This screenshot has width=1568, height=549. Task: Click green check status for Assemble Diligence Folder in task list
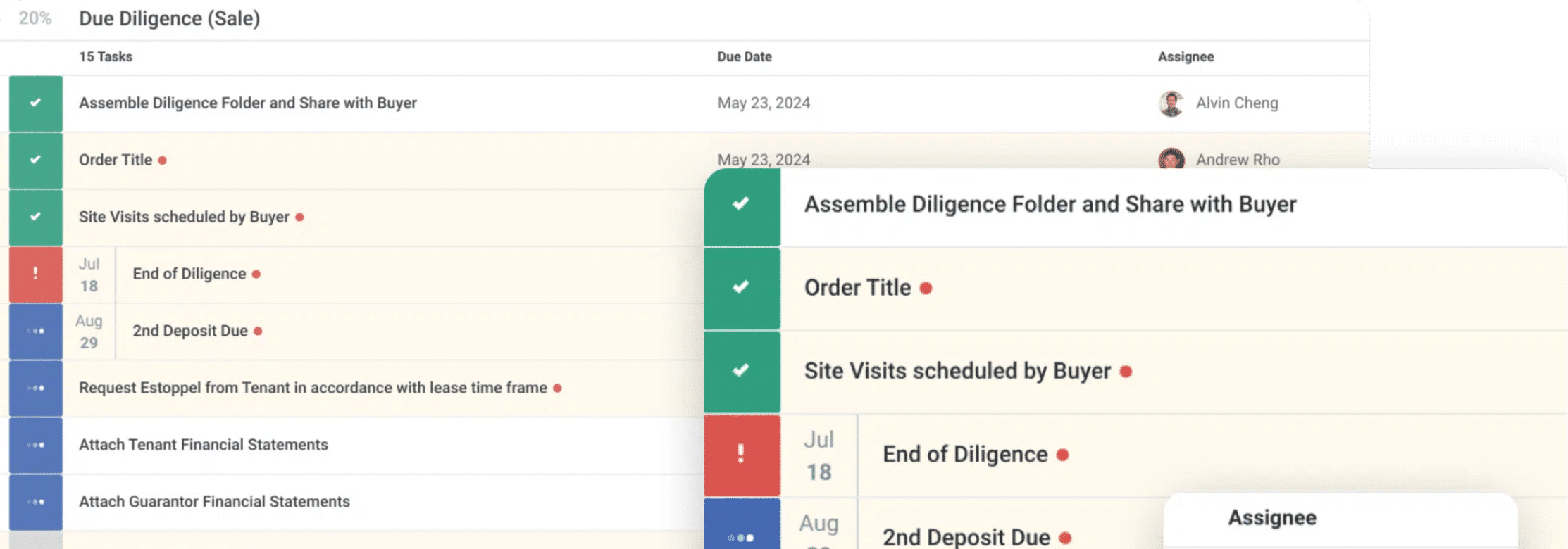[x=35, y=103]
